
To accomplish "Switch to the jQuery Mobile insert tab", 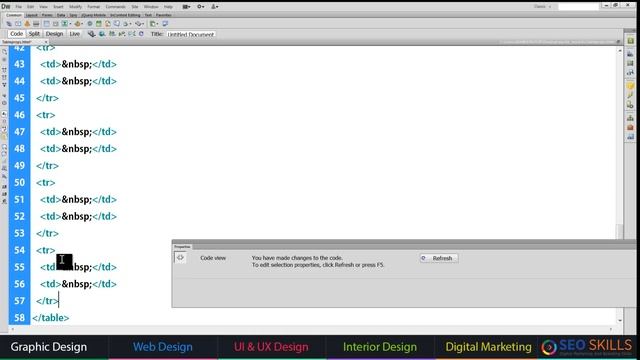I will coord(93,15).
